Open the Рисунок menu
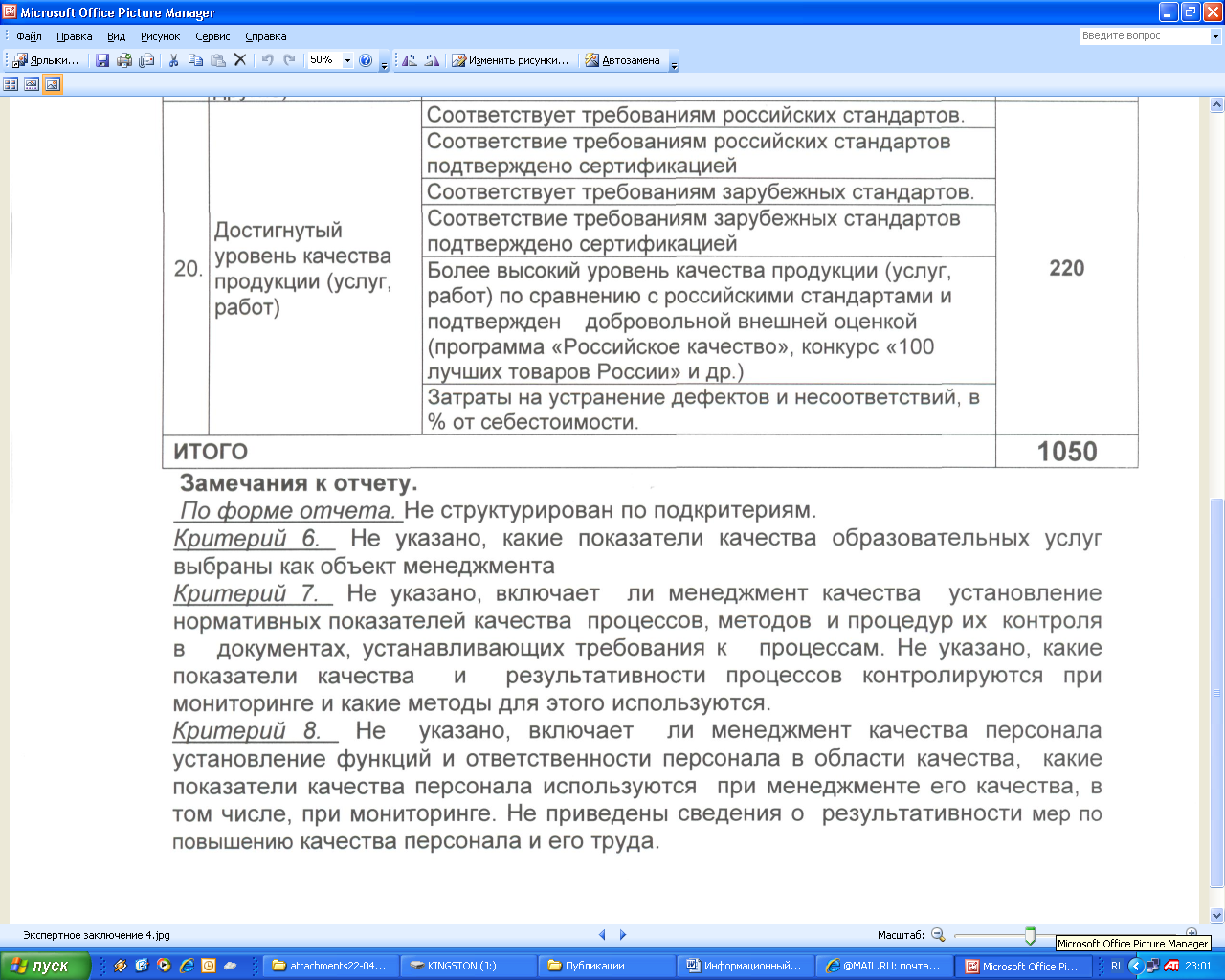 [x=160, y=36]
